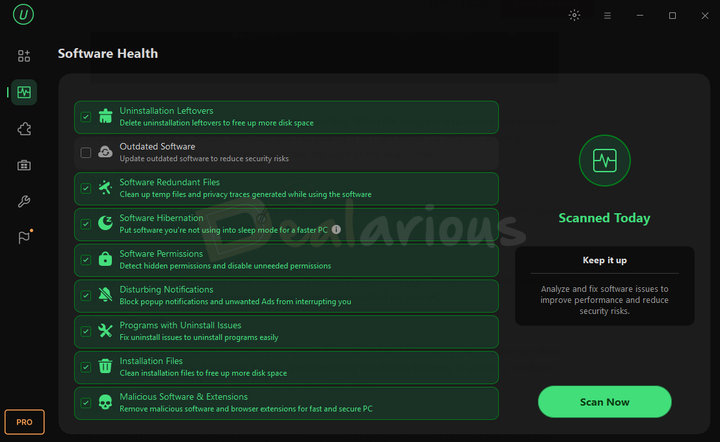Click the Disturbing Notifications bell icon
The image size is (720, 442).
[105, 295]
